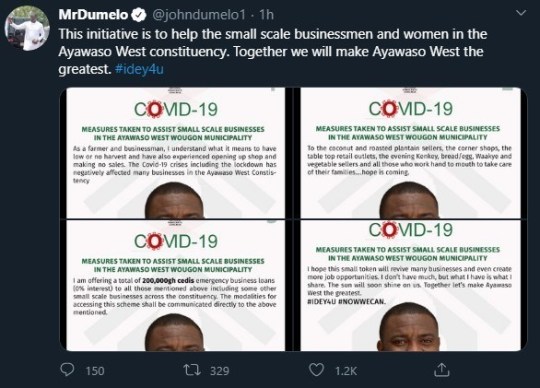This screenshot has width=540, height=388.
Task: Click the MrDumelo display name
Action: click(94, 15)
